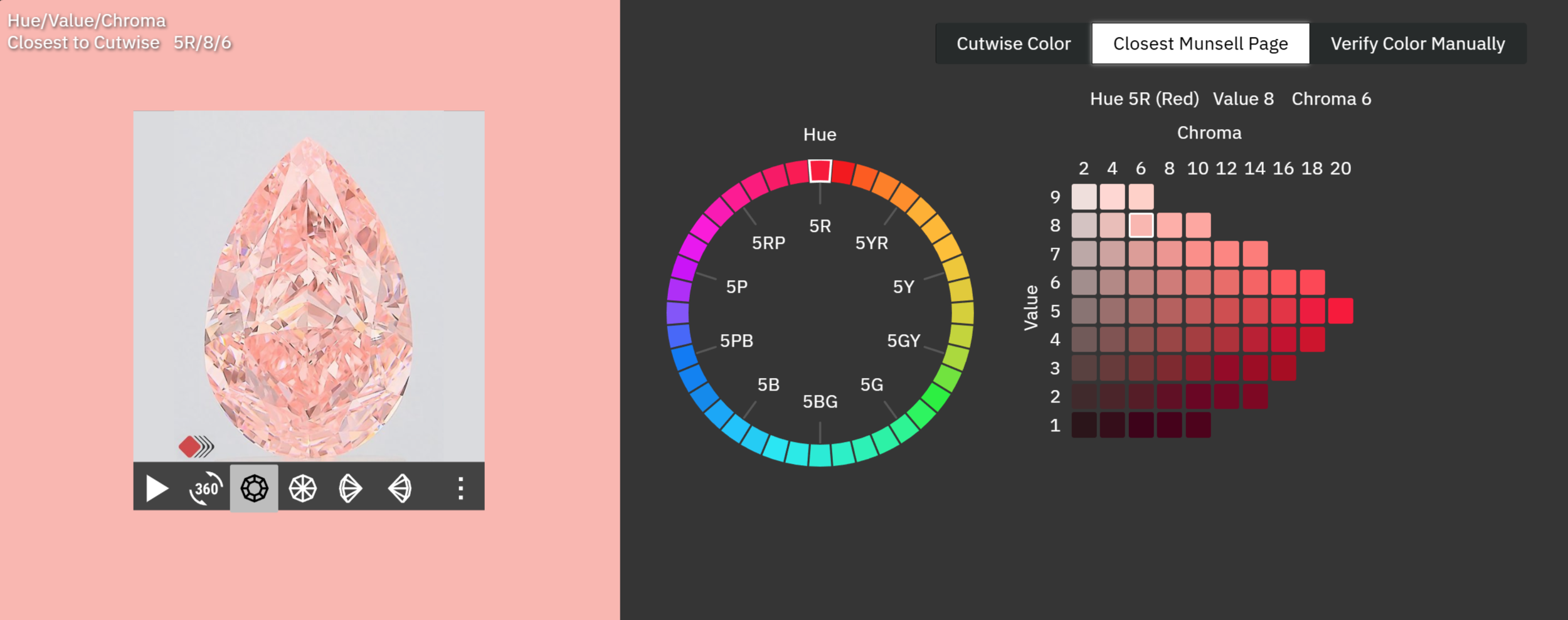Screen dimensions: 1568x620
Task: Choose the value 1 chroma 10 dark swatch
Action: coord(1197,425)
